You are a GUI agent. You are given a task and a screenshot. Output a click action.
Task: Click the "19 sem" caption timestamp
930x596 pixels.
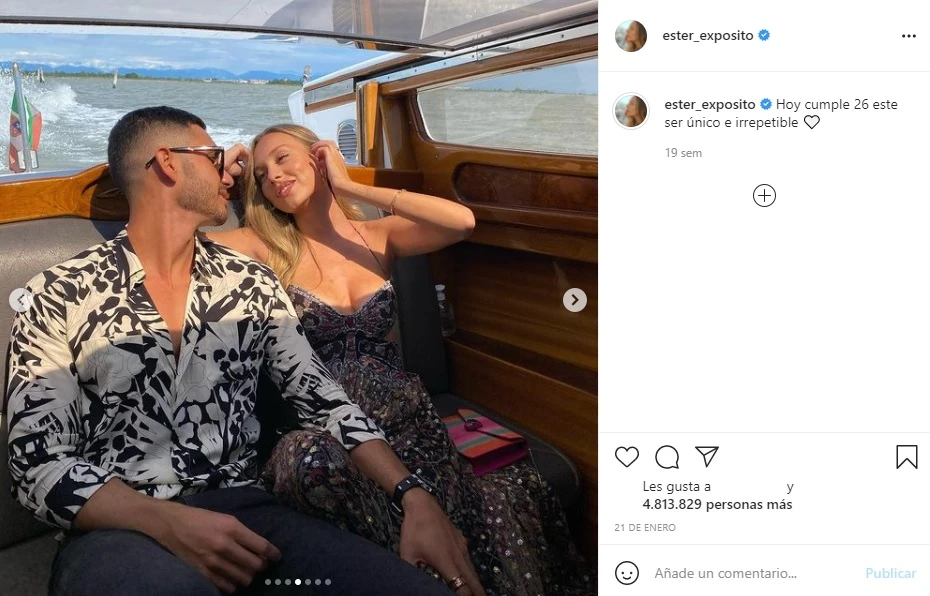tap(683, 153)
